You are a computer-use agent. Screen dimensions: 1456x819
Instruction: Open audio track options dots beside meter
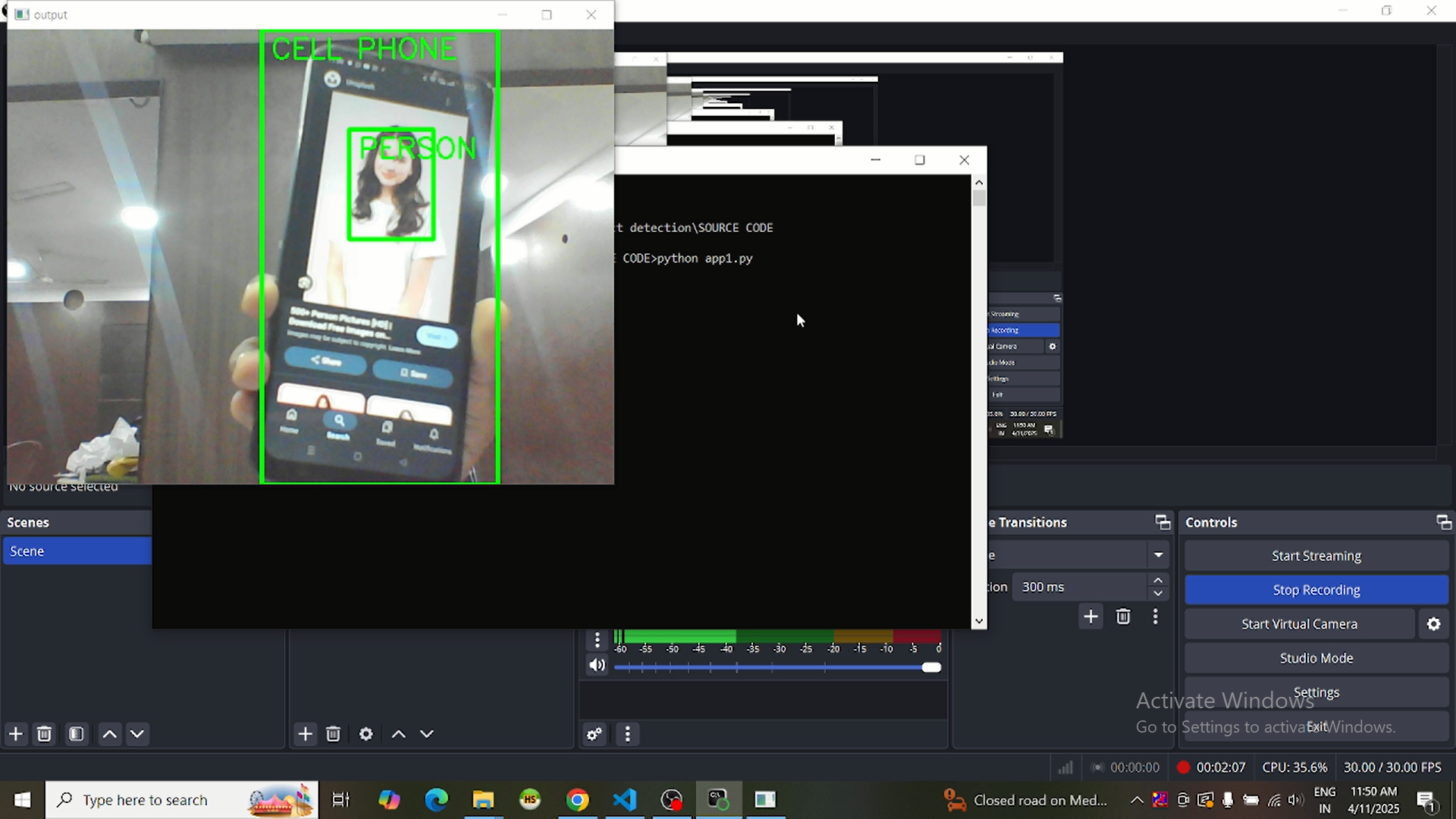(x=598, y=640)
